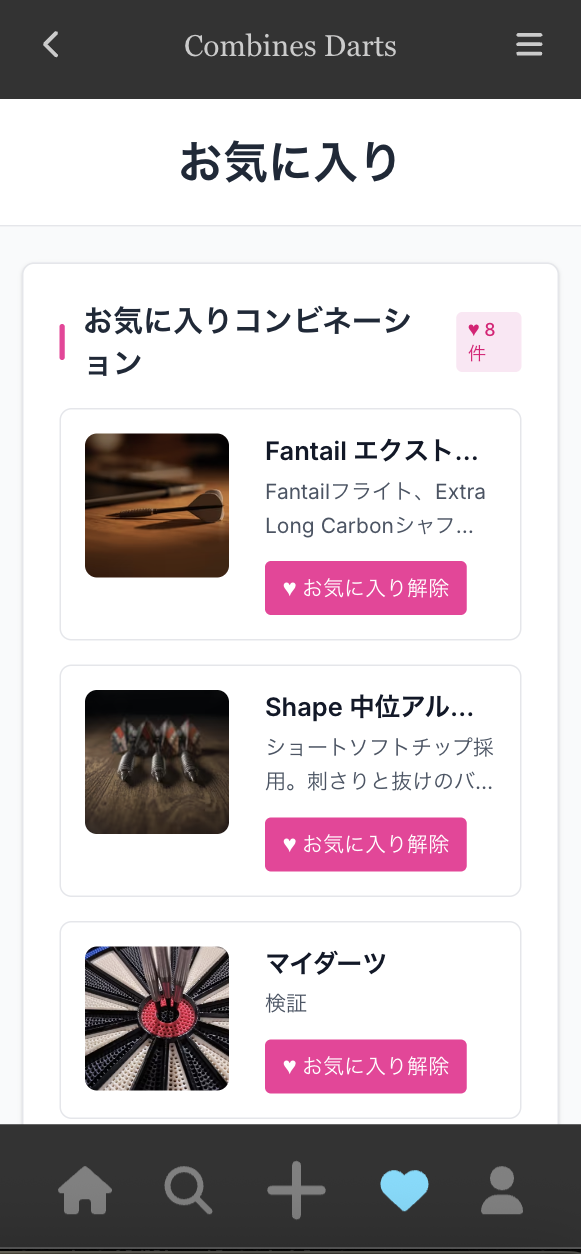The width and height of the screenshot is (581, 1254).
Task: Unfavorite the Fantail エクスト item
Action: [365, 588]
